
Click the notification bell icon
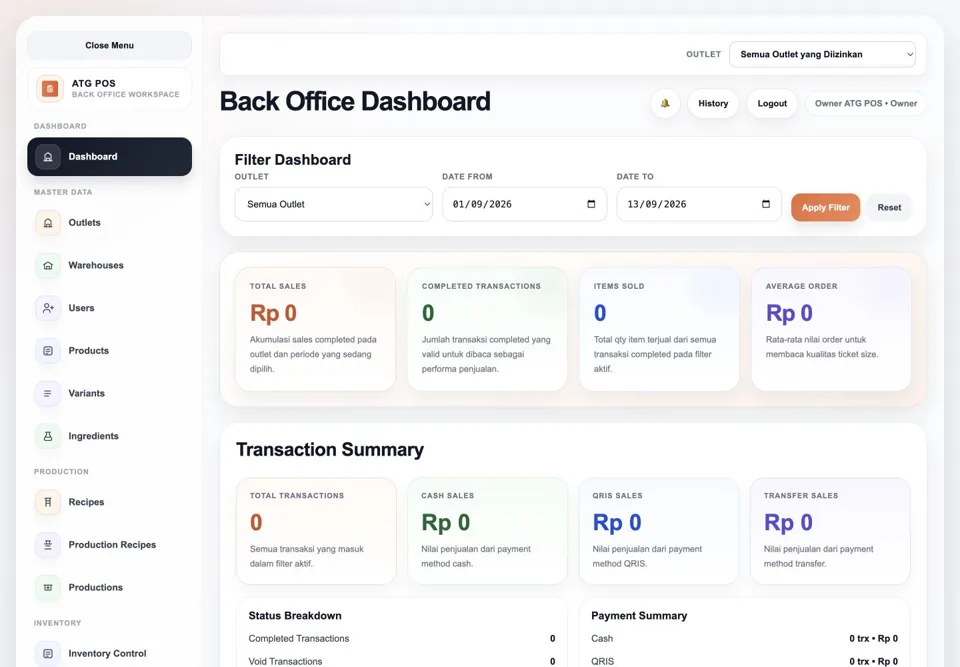pos(665,104)
